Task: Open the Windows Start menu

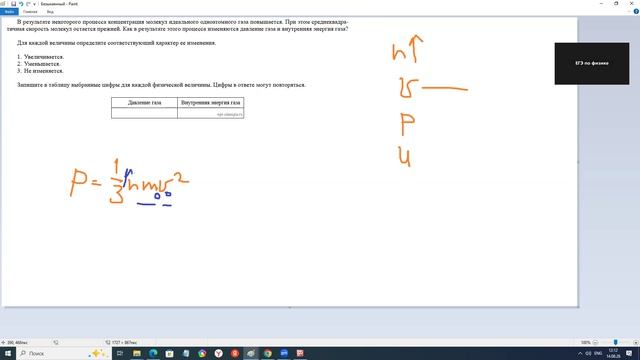Action: click(x=8, y=353)
